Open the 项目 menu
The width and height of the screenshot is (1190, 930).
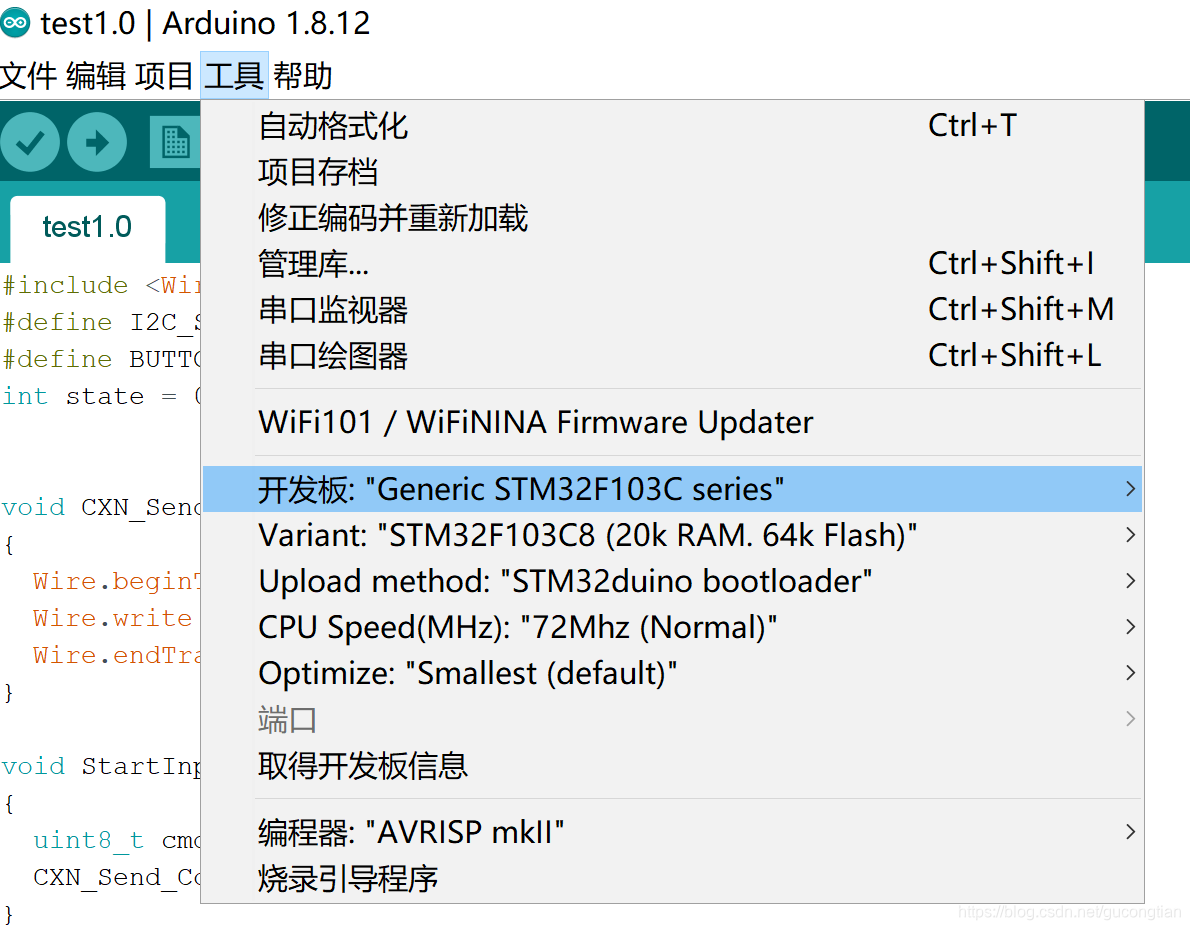(166, 77)
